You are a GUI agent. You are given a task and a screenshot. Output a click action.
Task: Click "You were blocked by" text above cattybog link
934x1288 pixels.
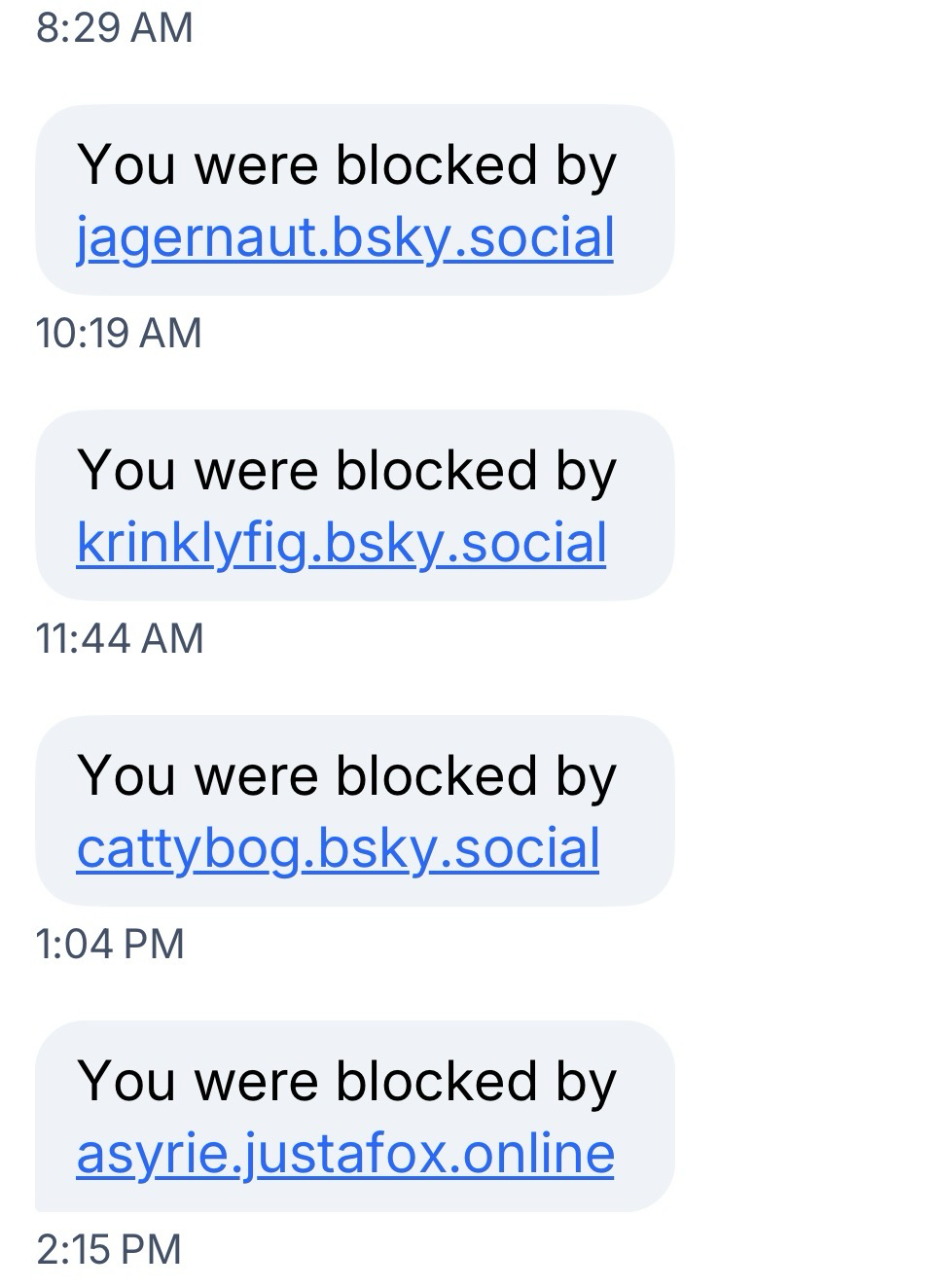pos(346,776)
